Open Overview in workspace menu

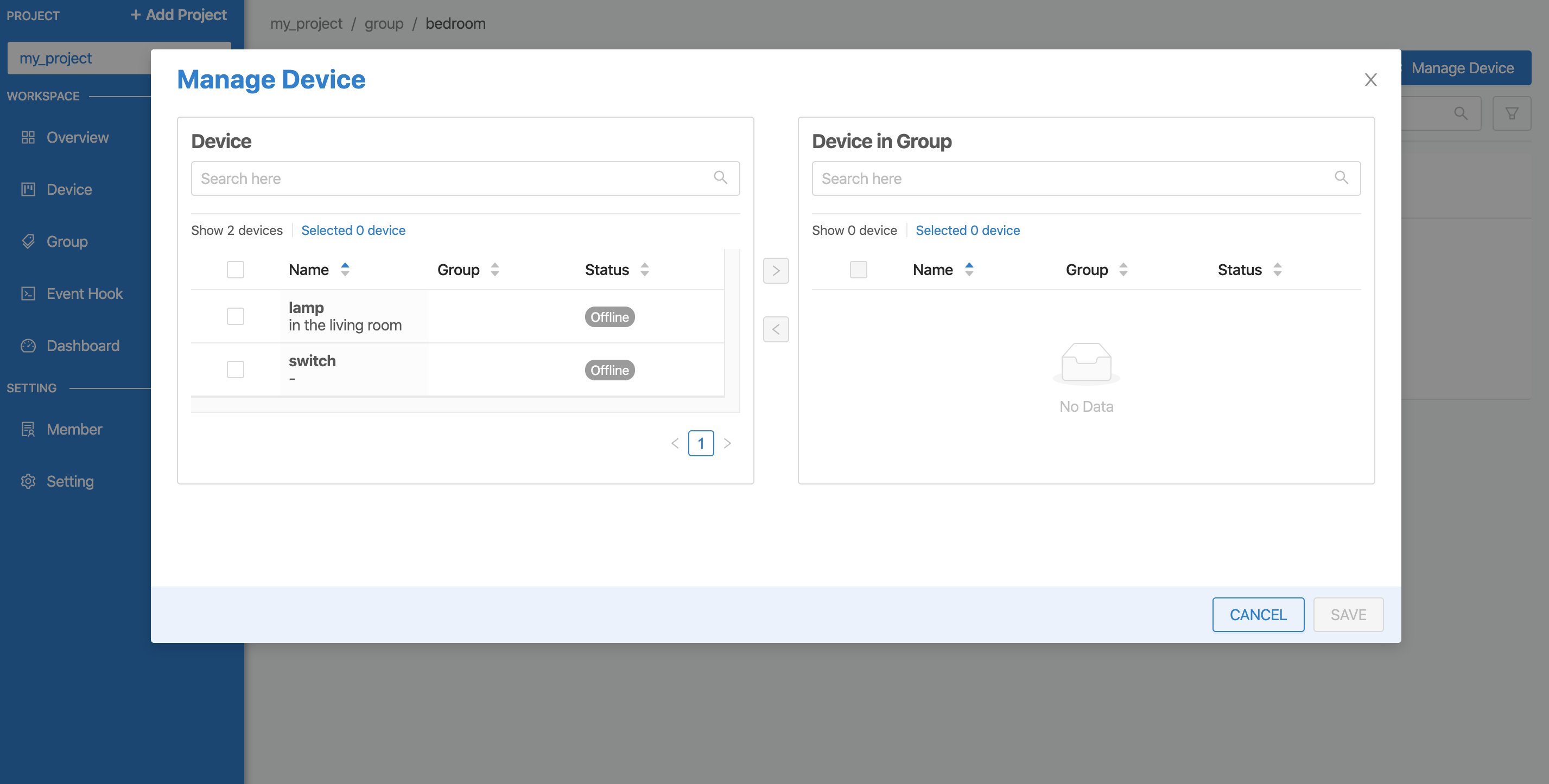click(x=78, y=137)
